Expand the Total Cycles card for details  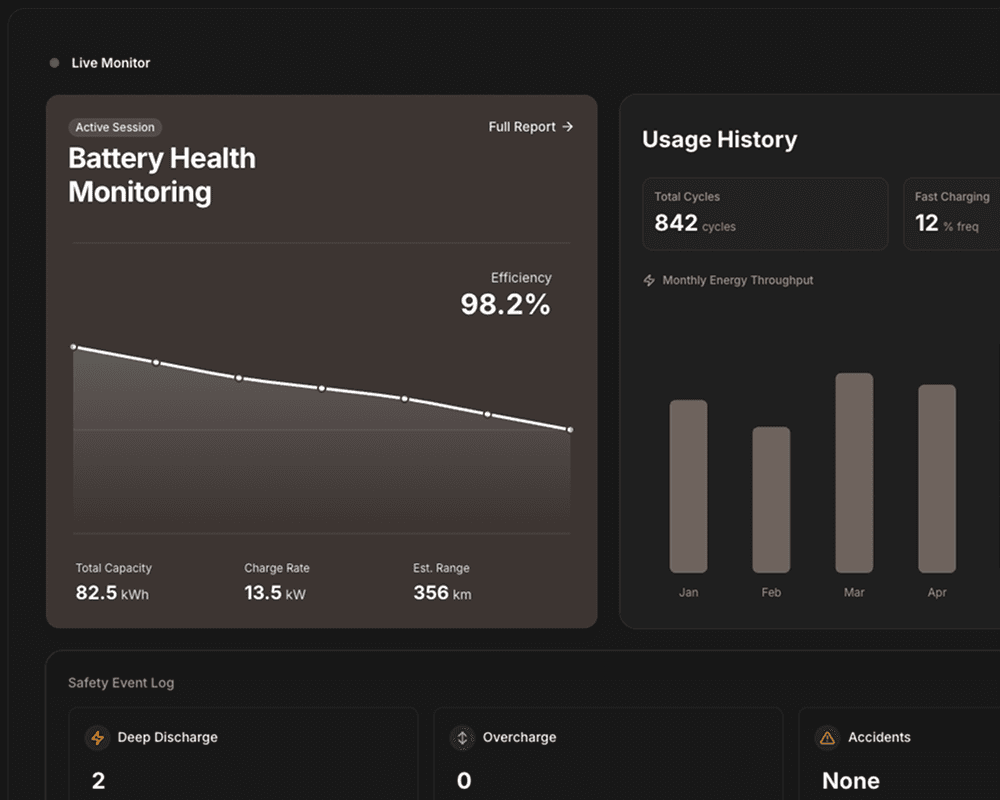click(x=765, y=213)
